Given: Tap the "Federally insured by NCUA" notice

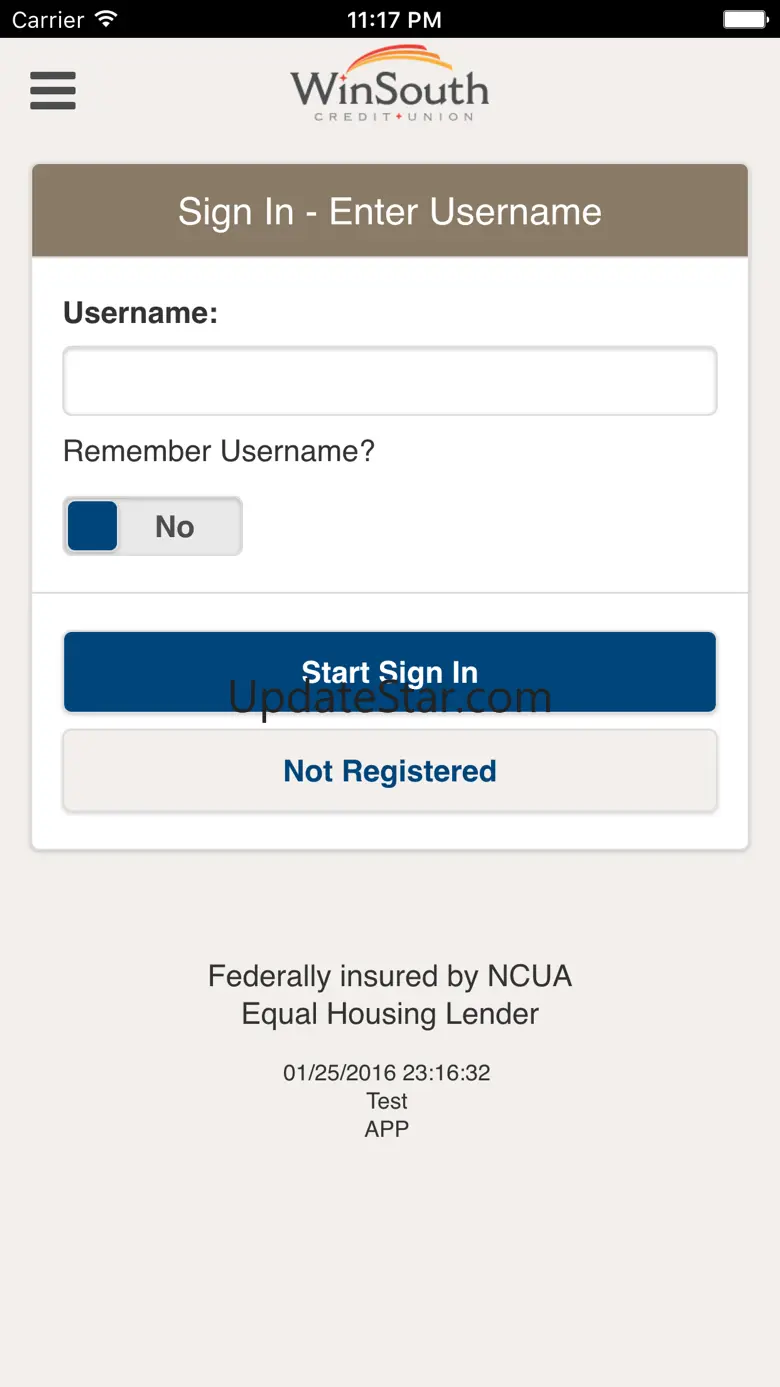Looking at the screenshot, I should tap(390, 976).
